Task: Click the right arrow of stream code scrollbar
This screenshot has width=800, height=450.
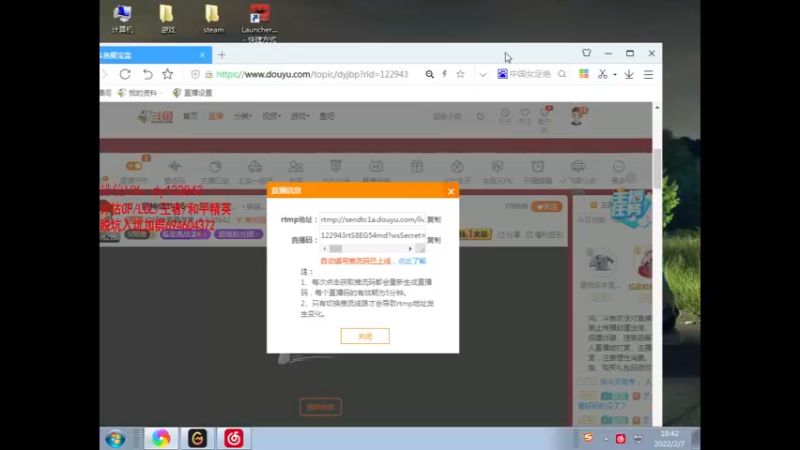Action: 410,248
